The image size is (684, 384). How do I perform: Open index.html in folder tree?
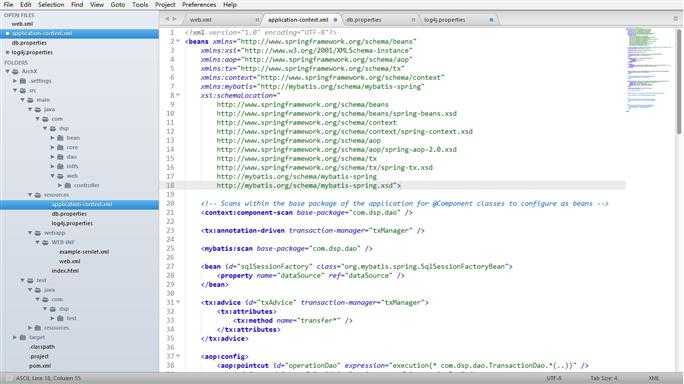point(65,271)
